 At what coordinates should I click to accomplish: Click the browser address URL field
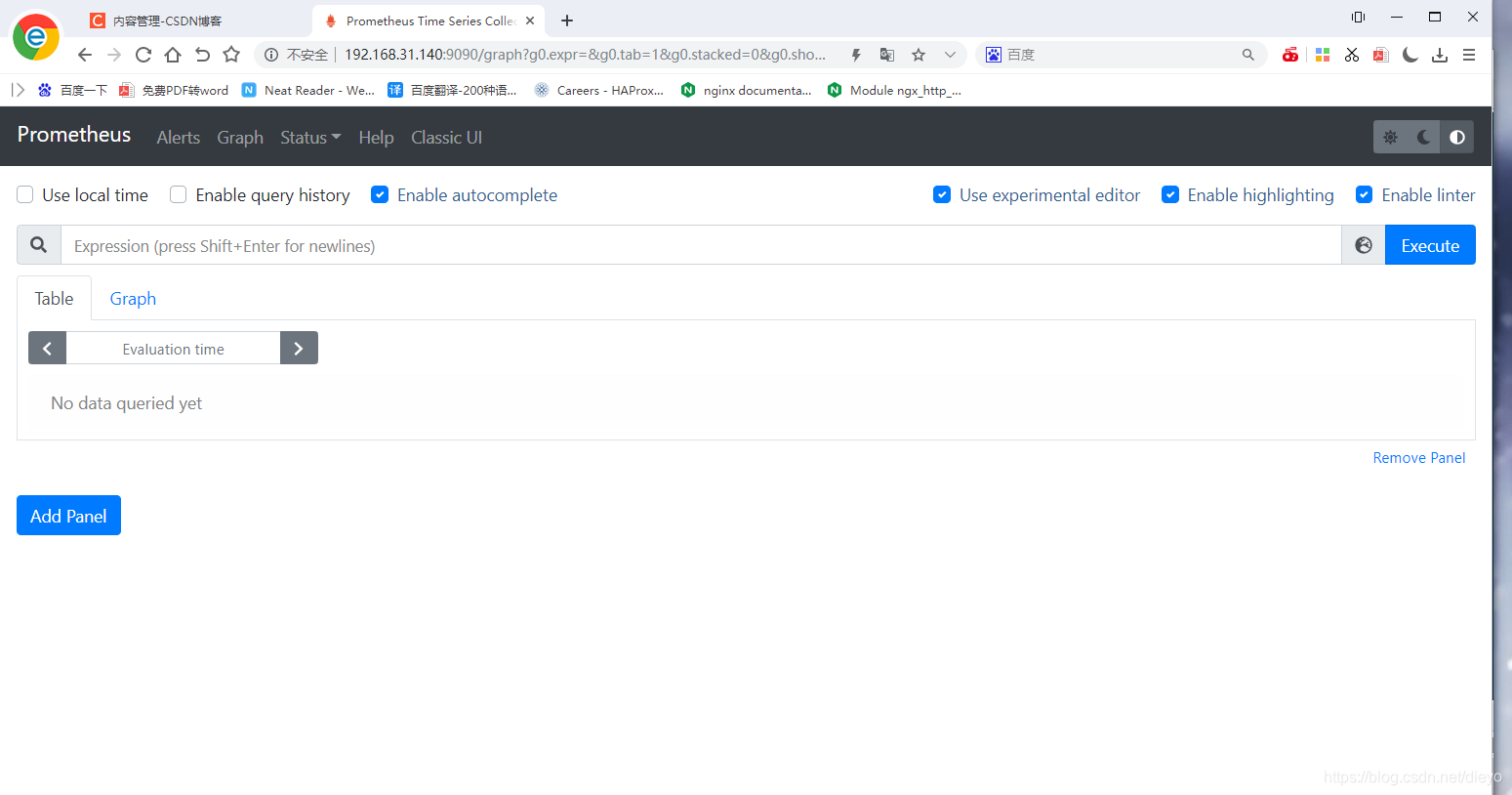[585, 55]
